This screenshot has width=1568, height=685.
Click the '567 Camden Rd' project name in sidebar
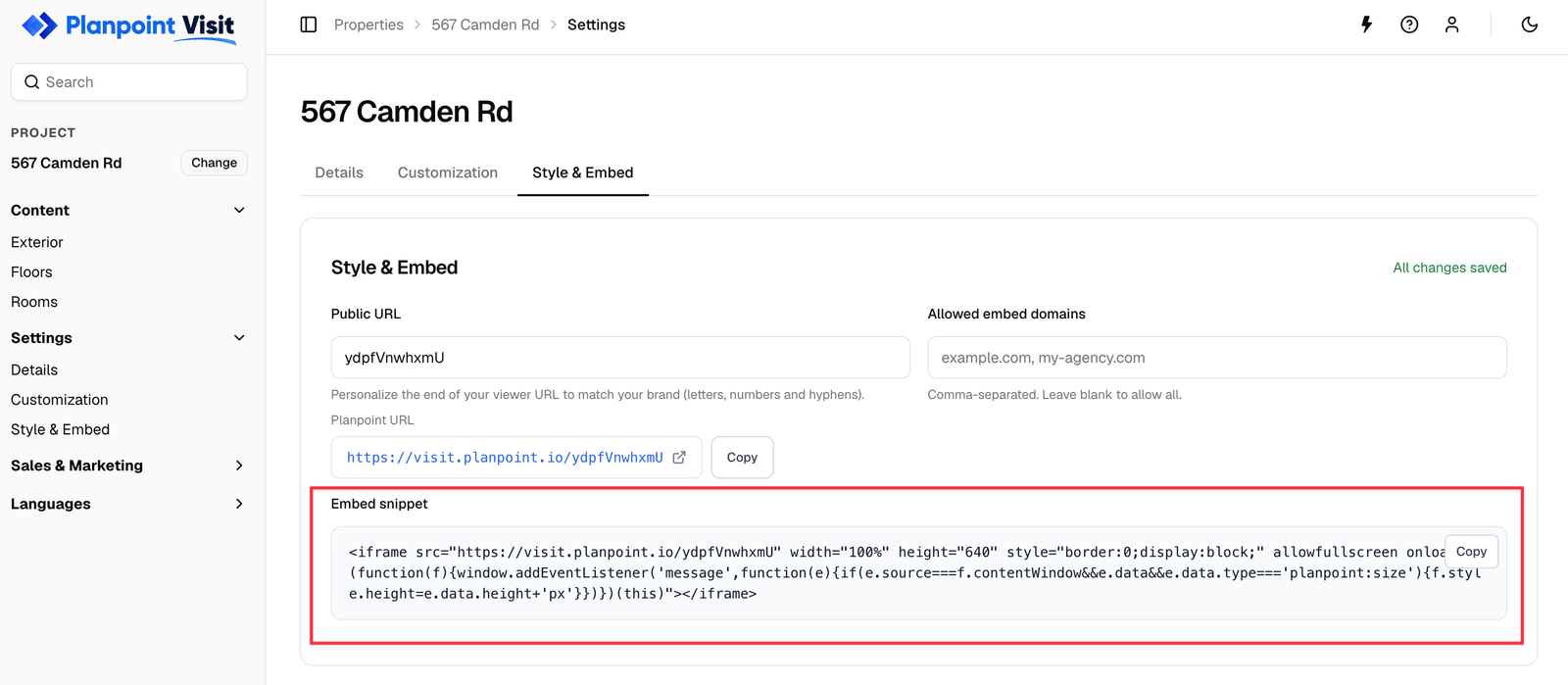67,163
